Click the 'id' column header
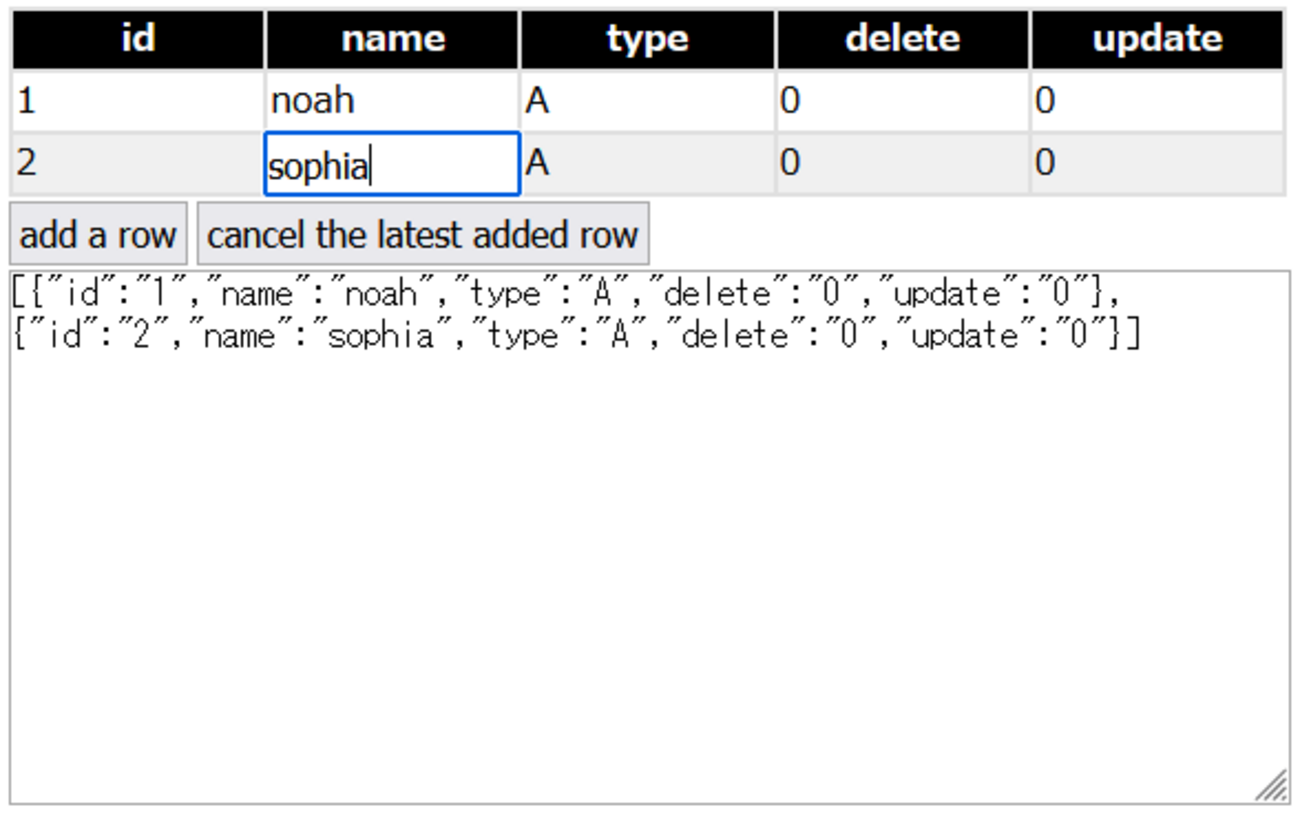Screen dimensions: 1300x814 click(x=138, y=40)
